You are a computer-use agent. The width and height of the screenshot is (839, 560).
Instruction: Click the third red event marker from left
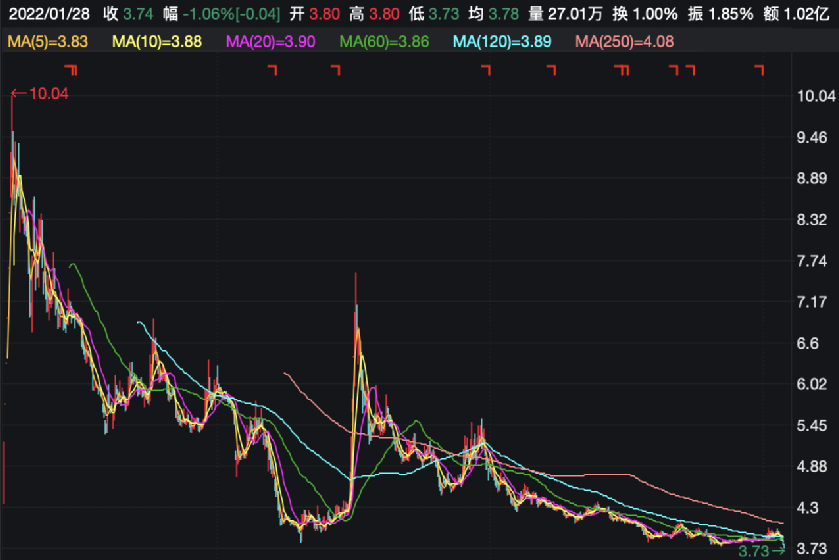click(x=335, y=70)
